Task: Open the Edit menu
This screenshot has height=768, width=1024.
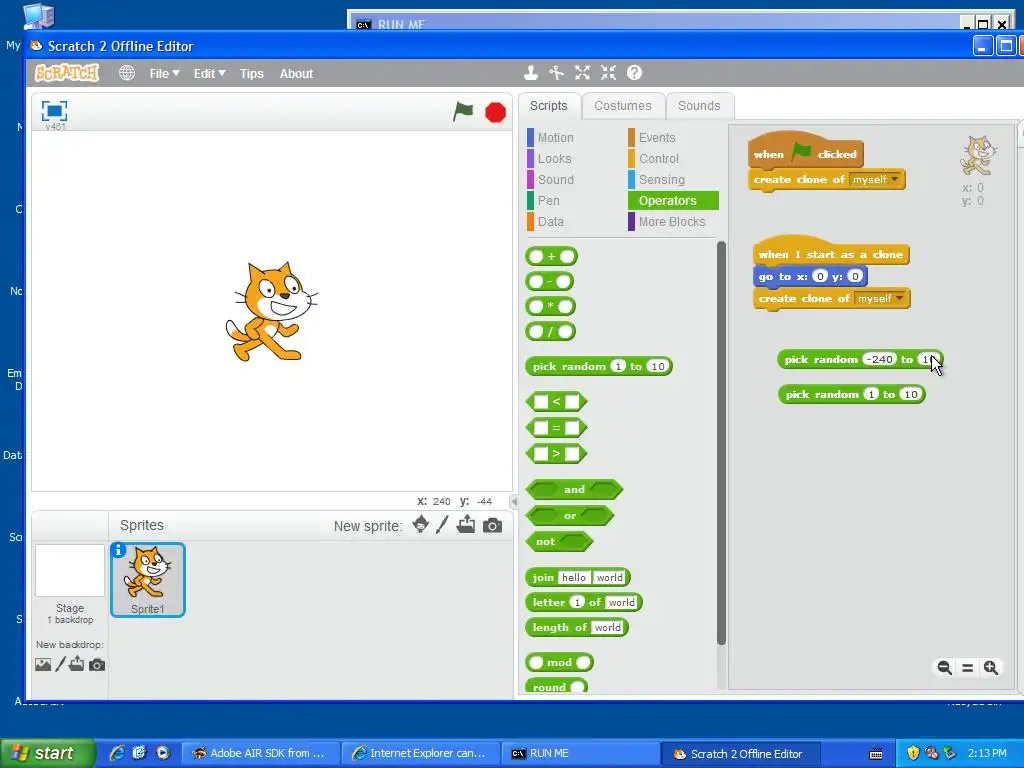Action: tap(209, 74)
